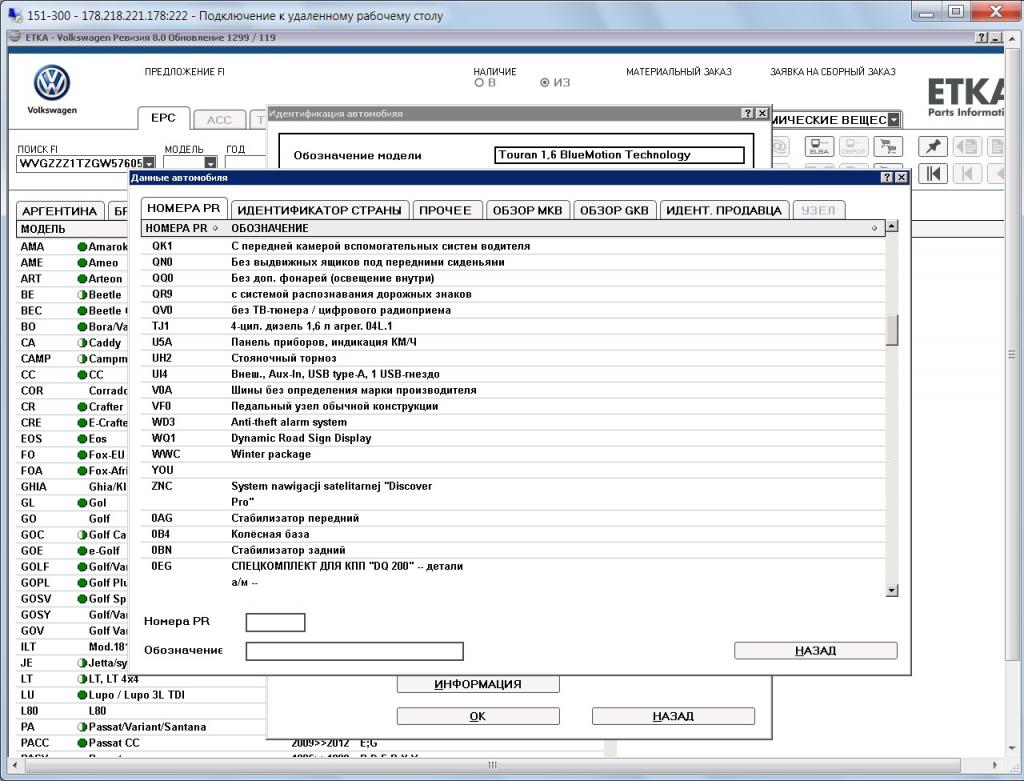Click the Обозначение модели field showing Touran

tap(620, 155)
